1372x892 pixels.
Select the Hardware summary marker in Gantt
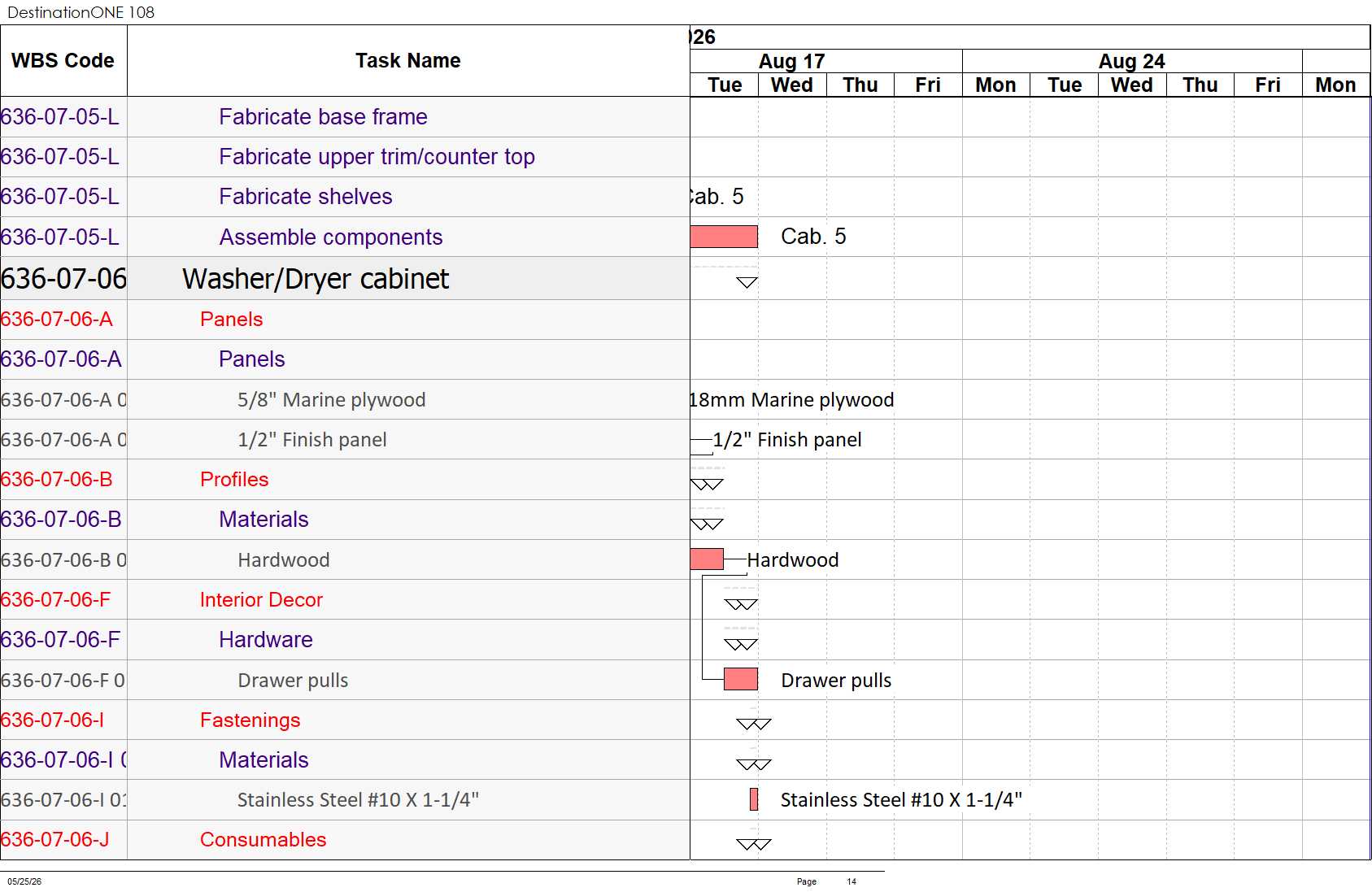[x=741, y=644]
